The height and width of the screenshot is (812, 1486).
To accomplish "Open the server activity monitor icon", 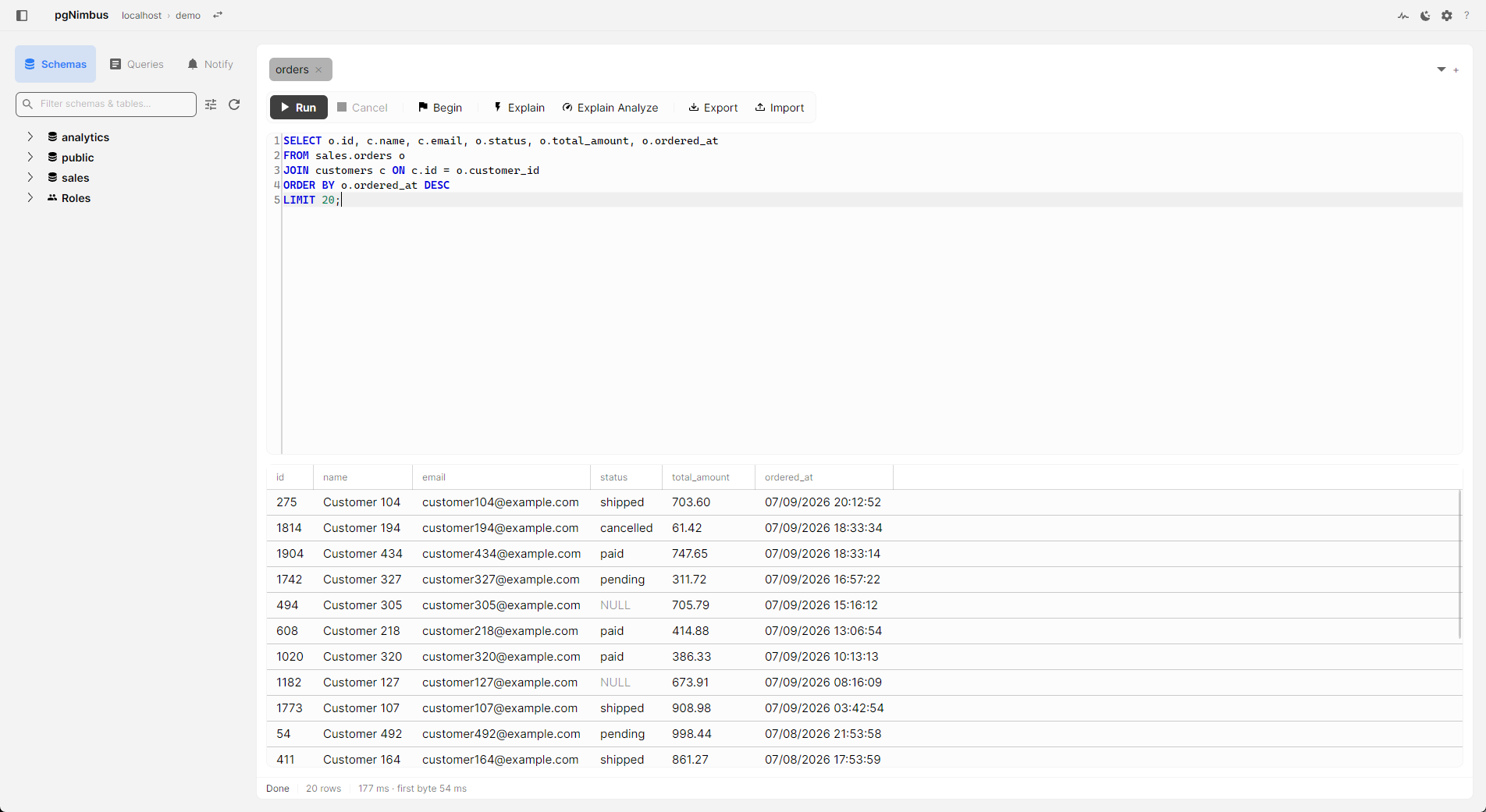I will [x=1403, y=16].
